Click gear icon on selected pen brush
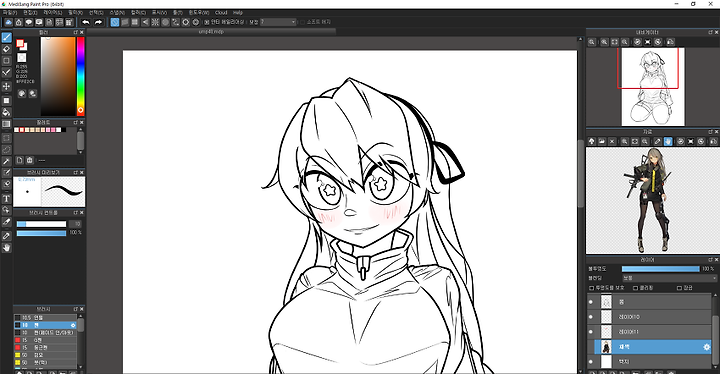 pos(73,325)
